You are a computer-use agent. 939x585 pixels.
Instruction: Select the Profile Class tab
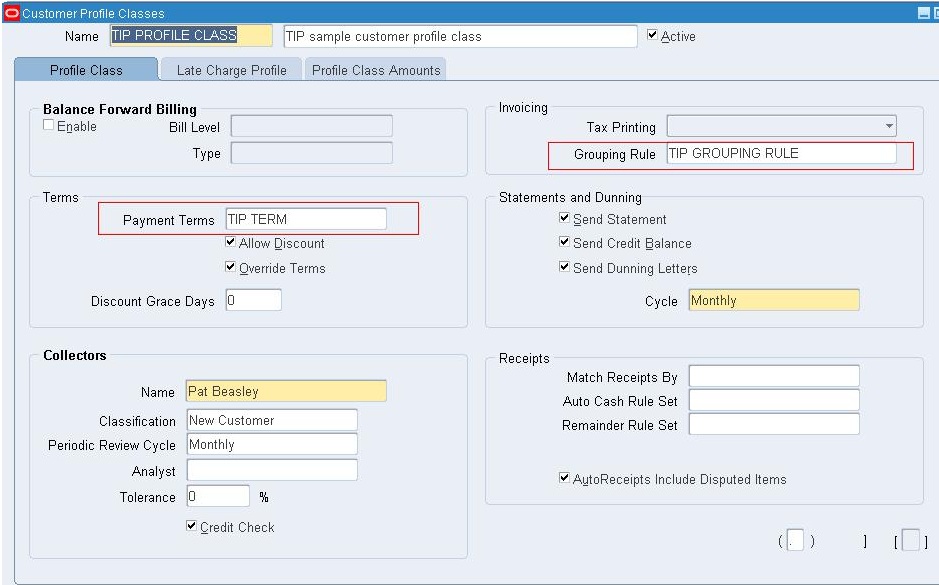click(85, 69)
